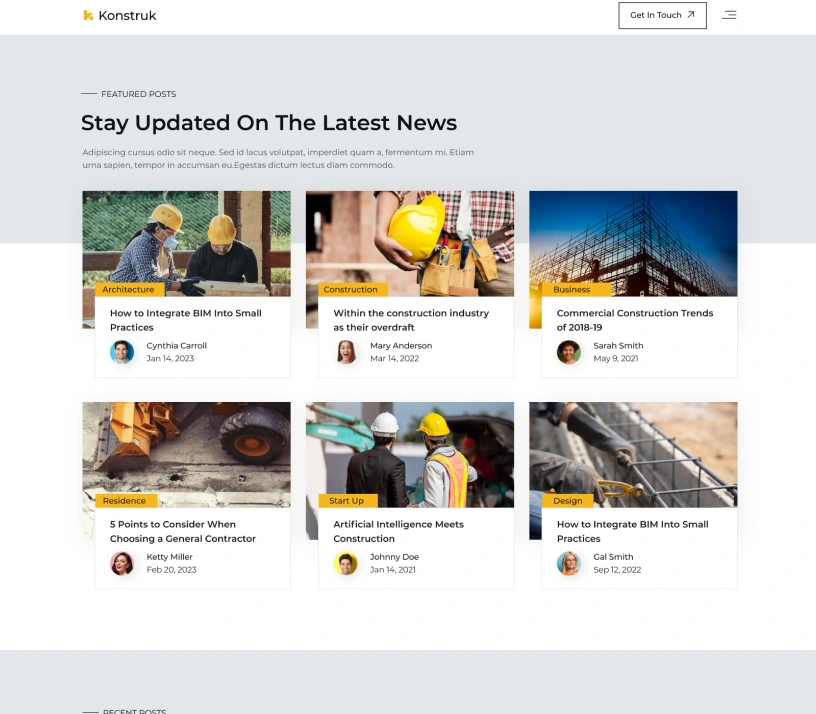Click Gal Smith's avatar
816x714 pixels.
point(569,563)
